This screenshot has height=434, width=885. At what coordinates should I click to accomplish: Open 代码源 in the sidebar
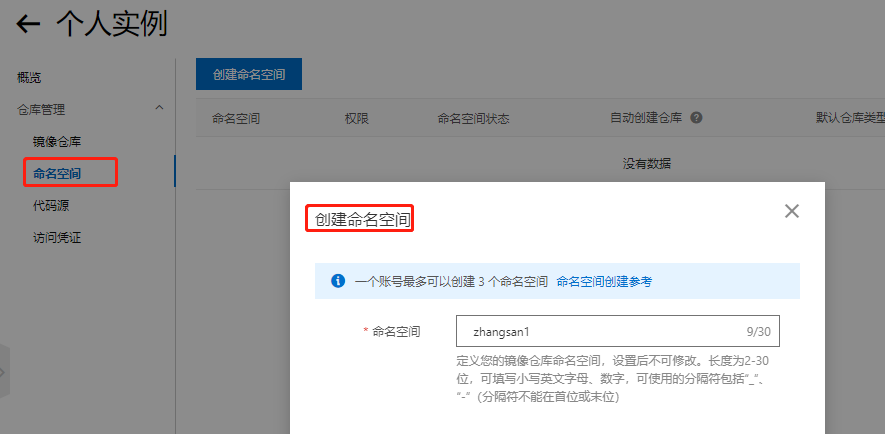[x=51, y=206]
